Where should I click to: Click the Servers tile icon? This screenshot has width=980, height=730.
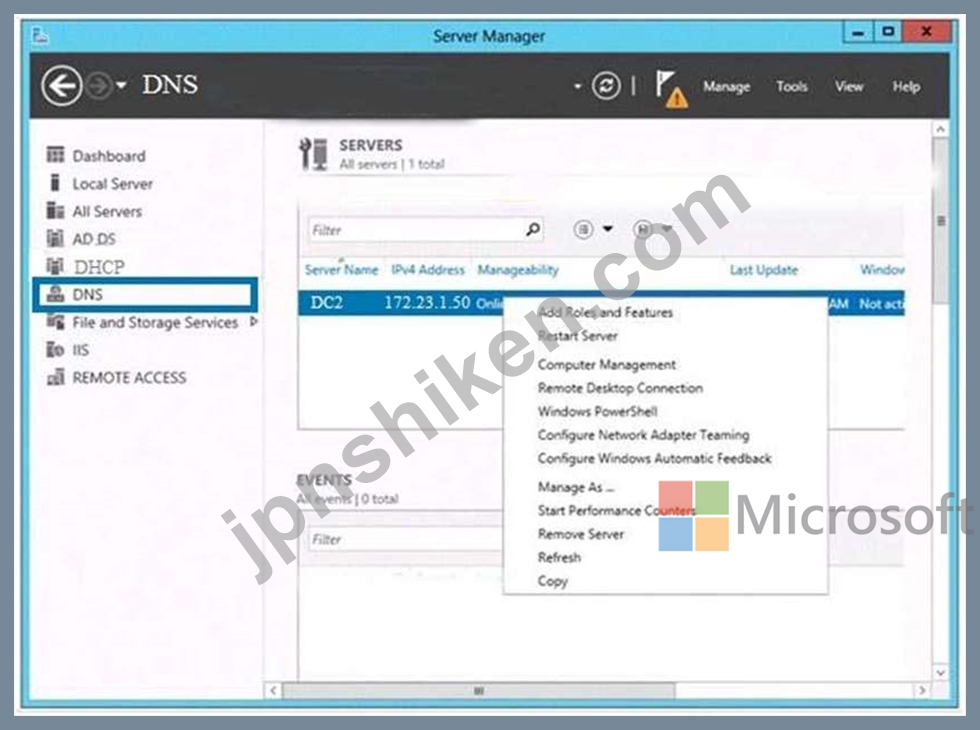click(x=313, y=154)
